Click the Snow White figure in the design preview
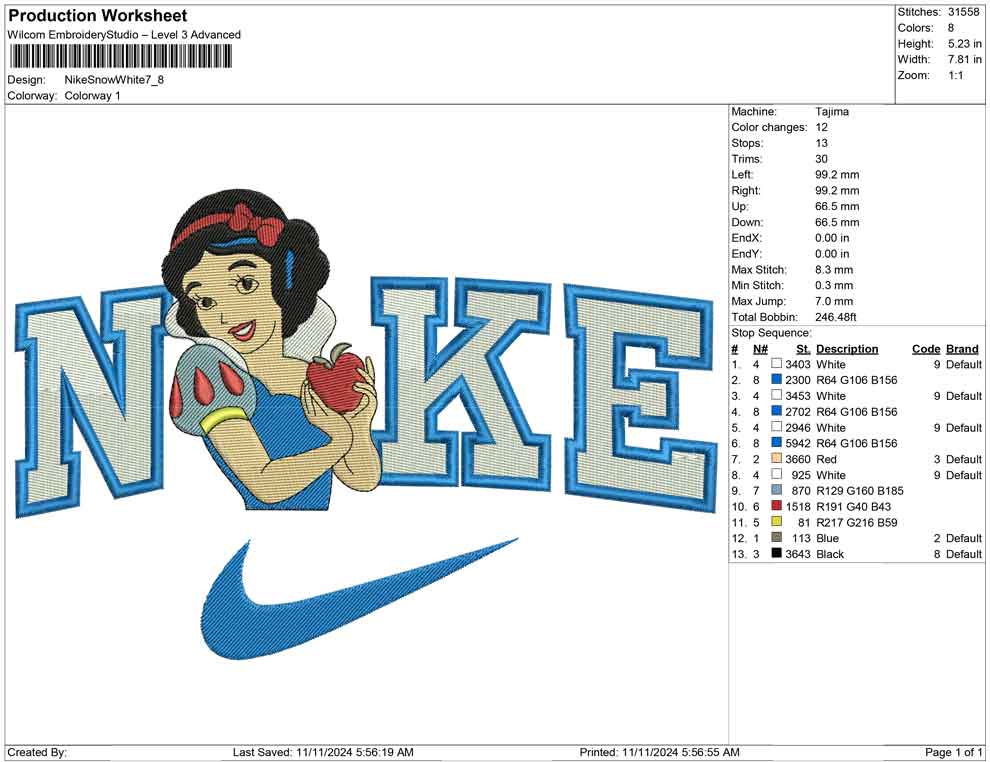The image size is (990, 762). 271,350
